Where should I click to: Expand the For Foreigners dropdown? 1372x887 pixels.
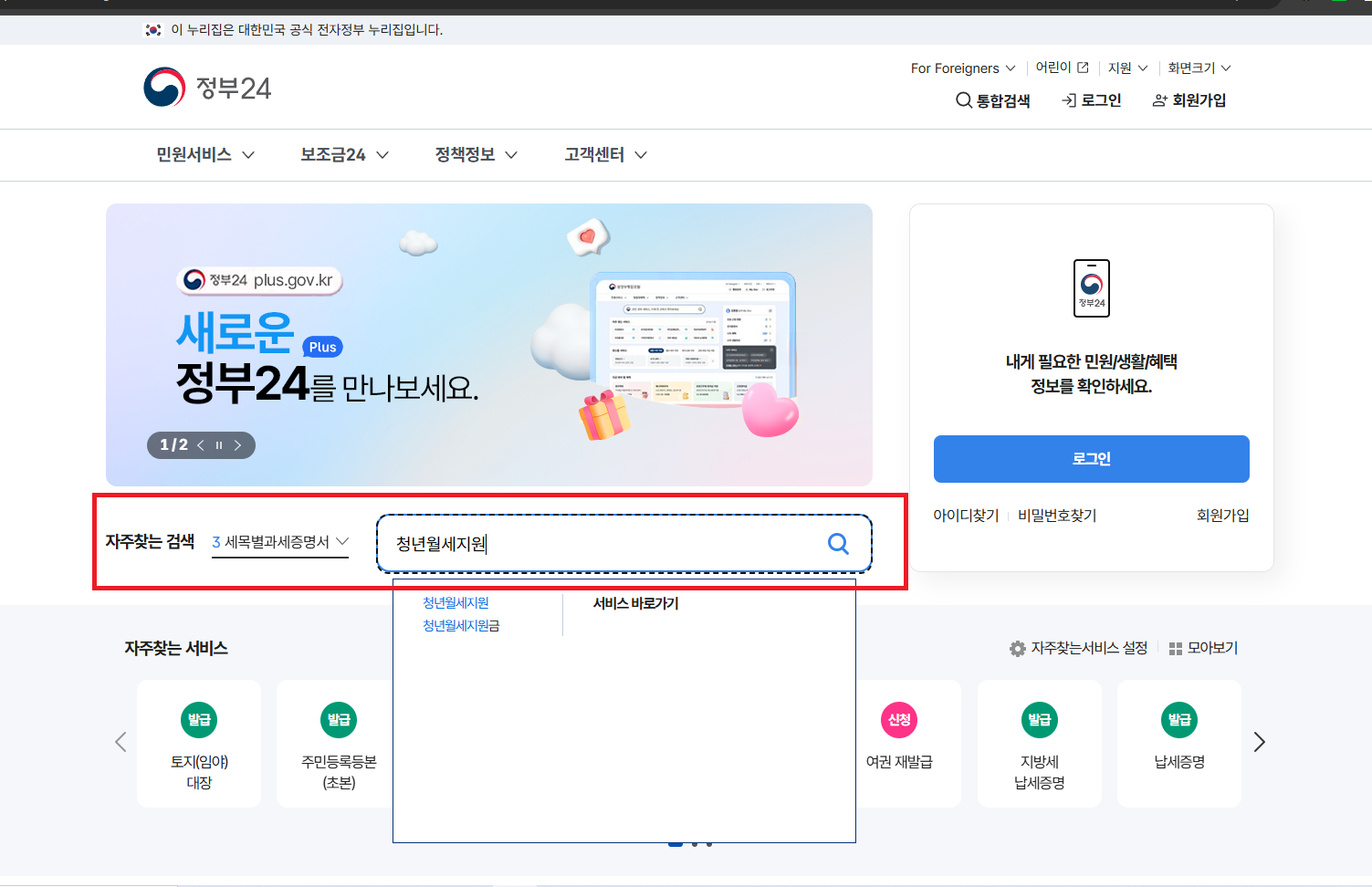click(963, 68)
